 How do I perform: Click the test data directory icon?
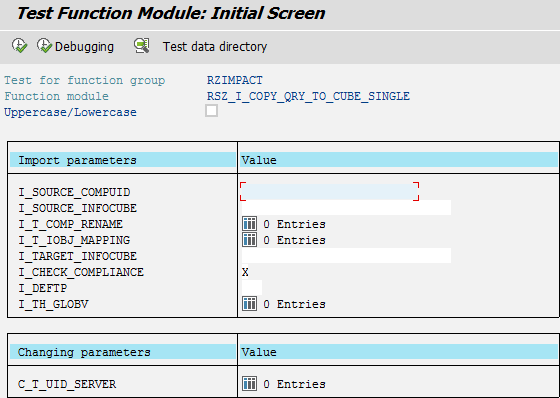click(x=142, y=46)
